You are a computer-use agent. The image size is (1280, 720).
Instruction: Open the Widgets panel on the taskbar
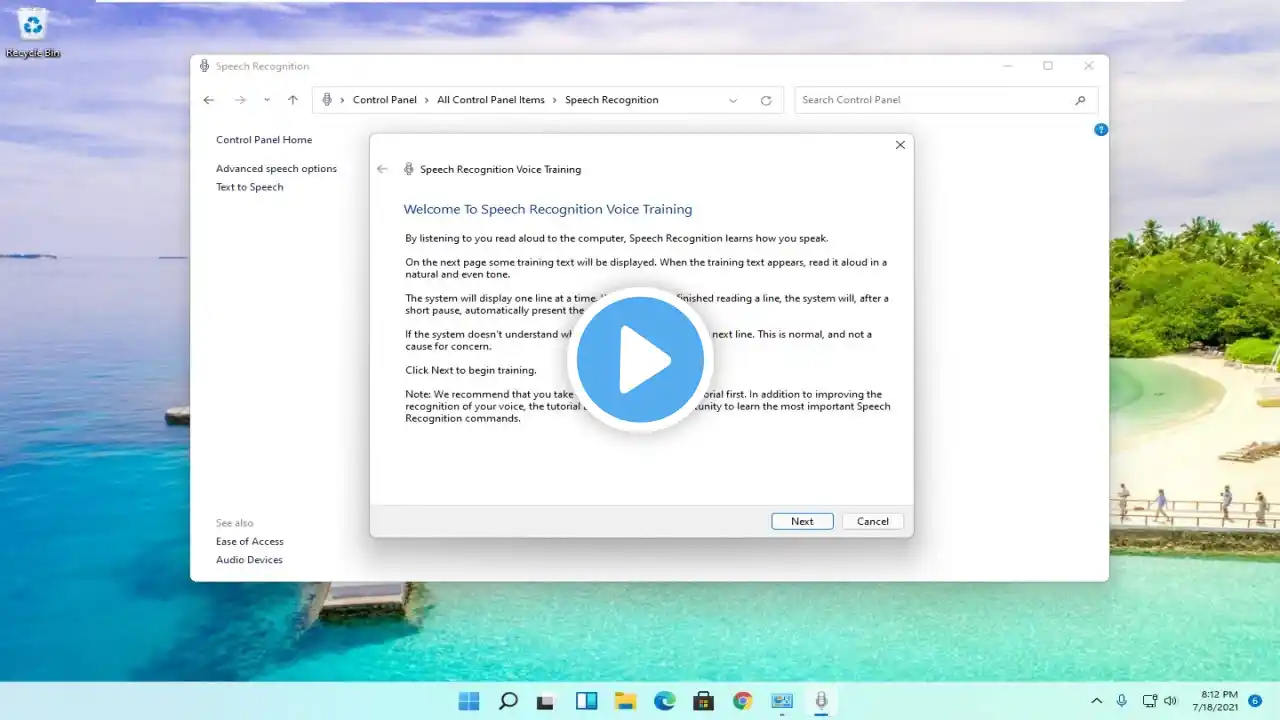tap(586, 701)
